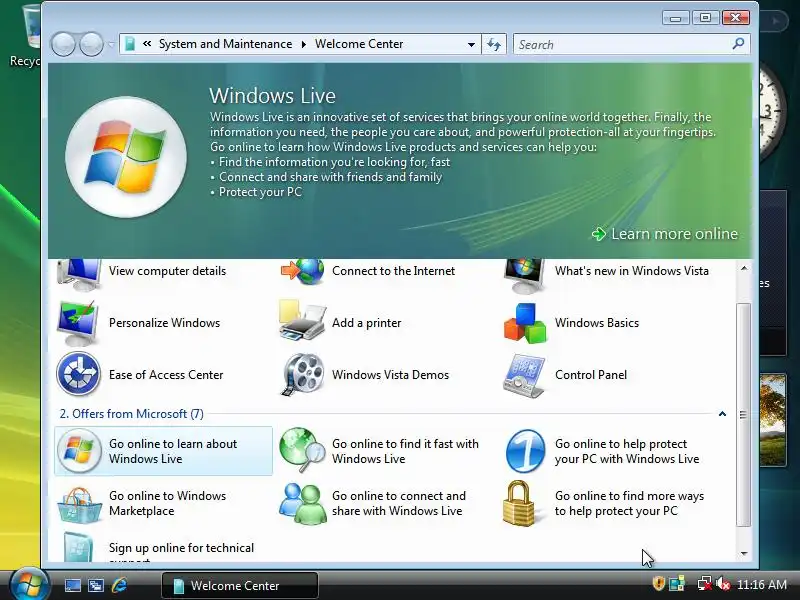Click the security shield tray icon
Image resolution: width=800 pixels, height=600 pixels.
(658, 583)
